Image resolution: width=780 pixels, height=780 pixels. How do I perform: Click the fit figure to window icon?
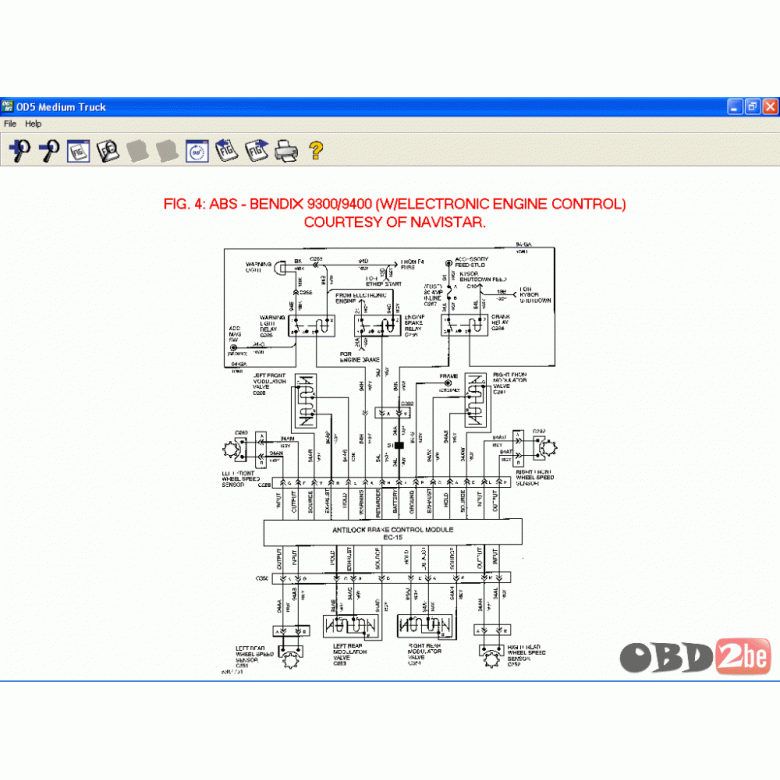79,151
